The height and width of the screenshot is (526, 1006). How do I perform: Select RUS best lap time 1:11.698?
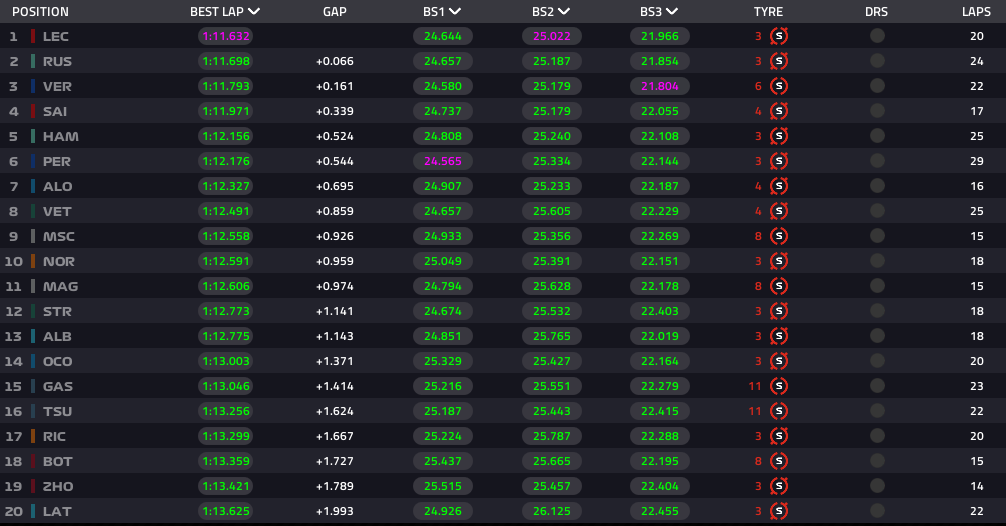point(225,62)
